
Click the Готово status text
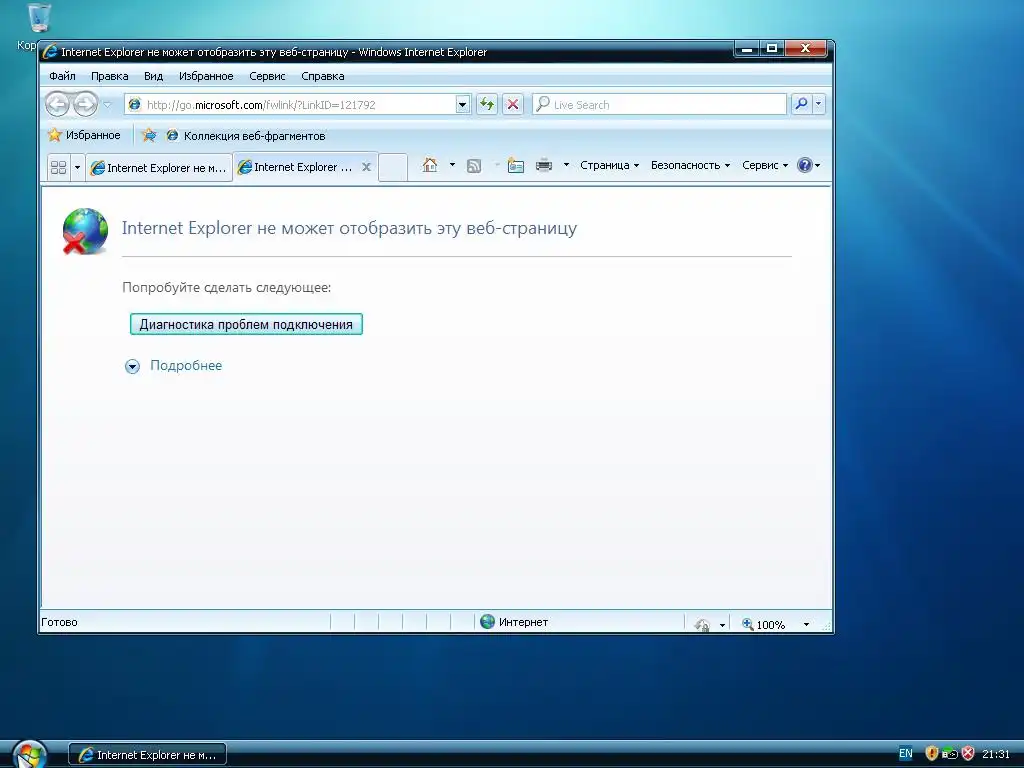click(59, 622)
